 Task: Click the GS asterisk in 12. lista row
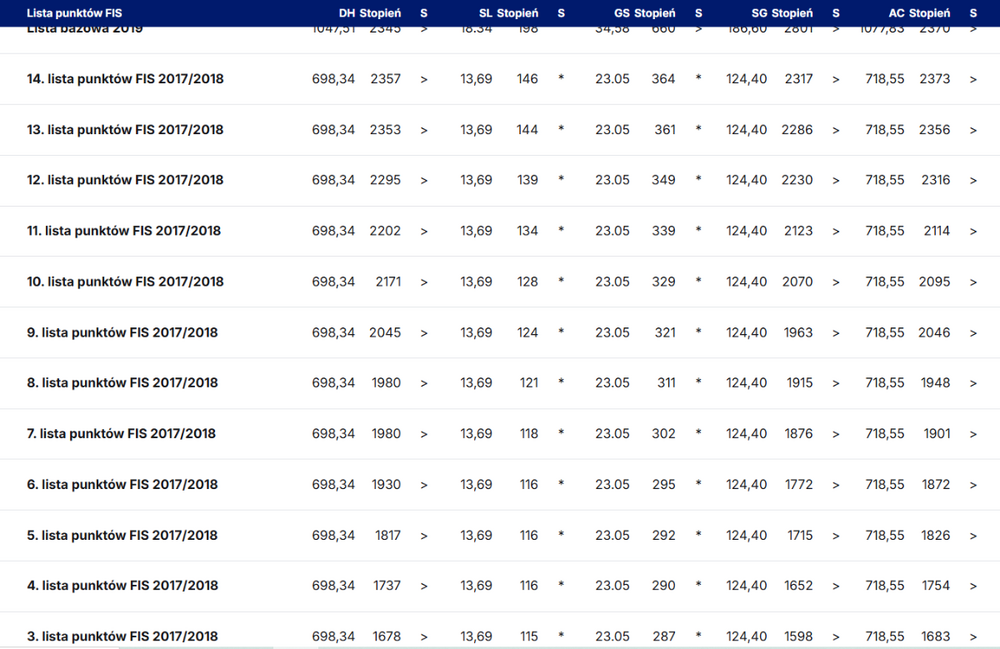698,180
